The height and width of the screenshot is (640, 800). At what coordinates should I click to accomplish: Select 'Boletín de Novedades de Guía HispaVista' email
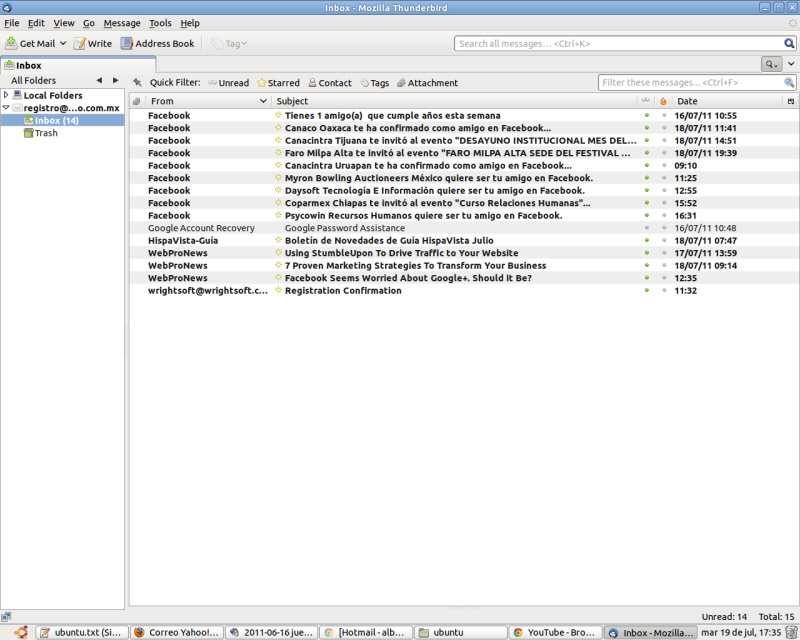click(x=463, y=240)
